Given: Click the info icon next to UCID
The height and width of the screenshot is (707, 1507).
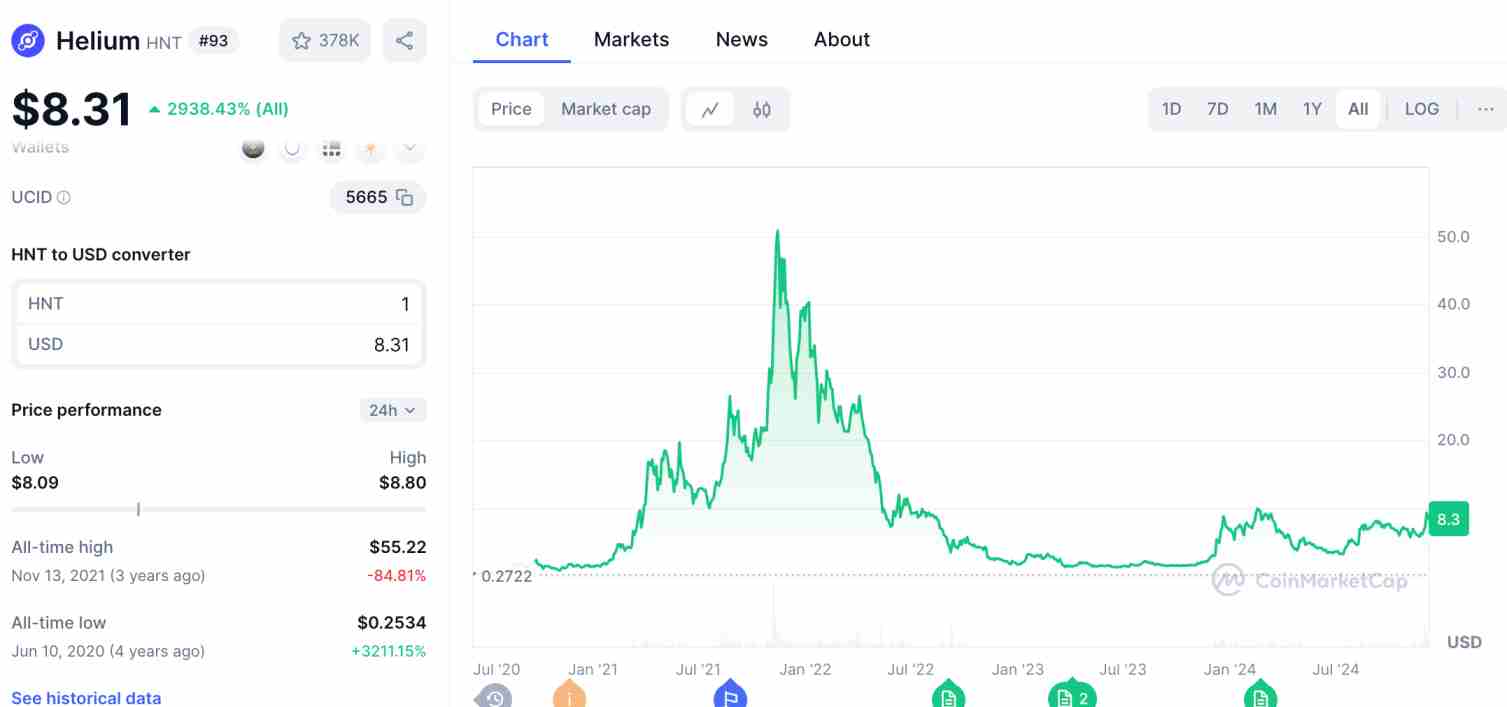Looking at the screenshot, I should (64, 198).
